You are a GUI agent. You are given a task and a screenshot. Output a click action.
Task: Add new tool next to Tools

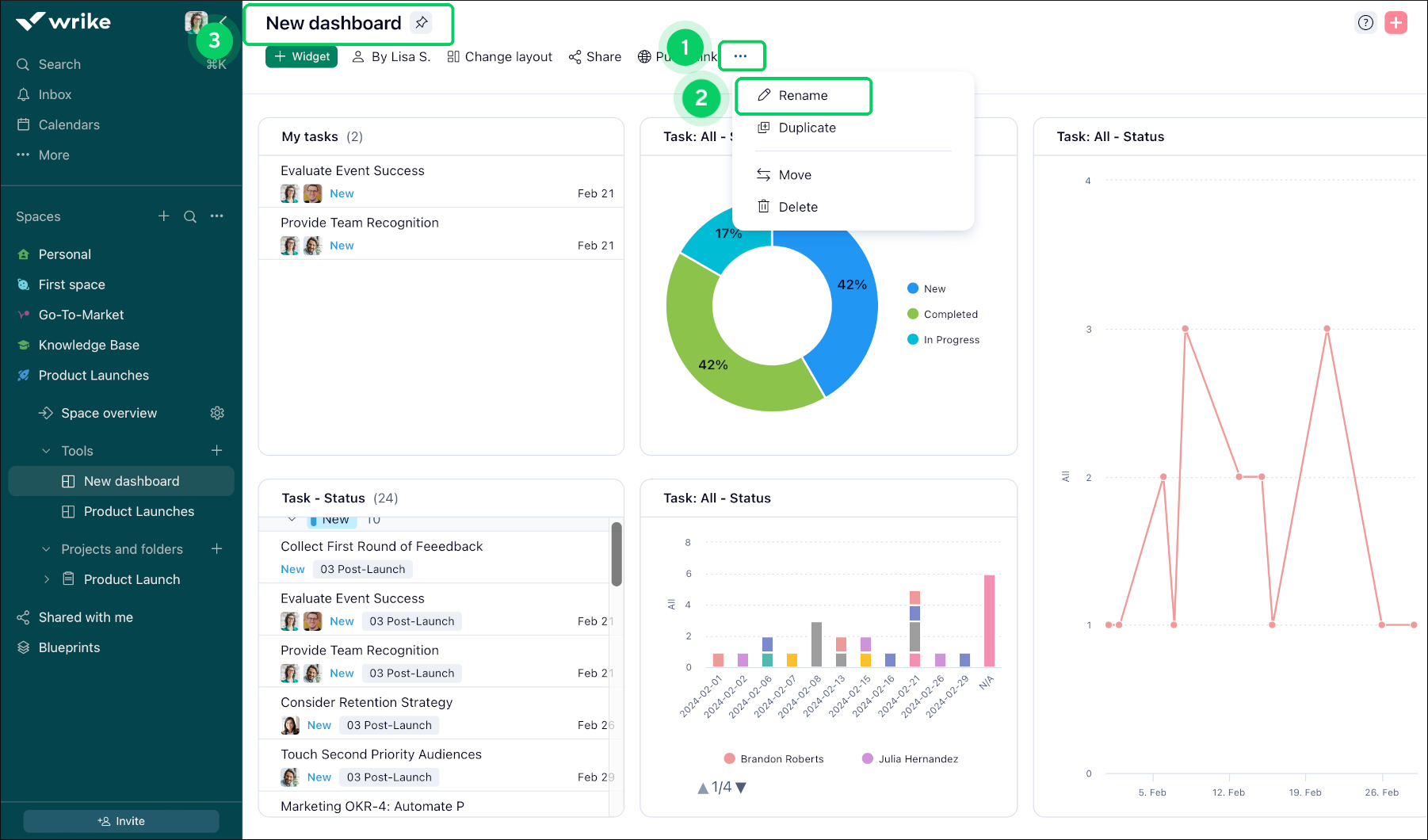coord(216,451)
